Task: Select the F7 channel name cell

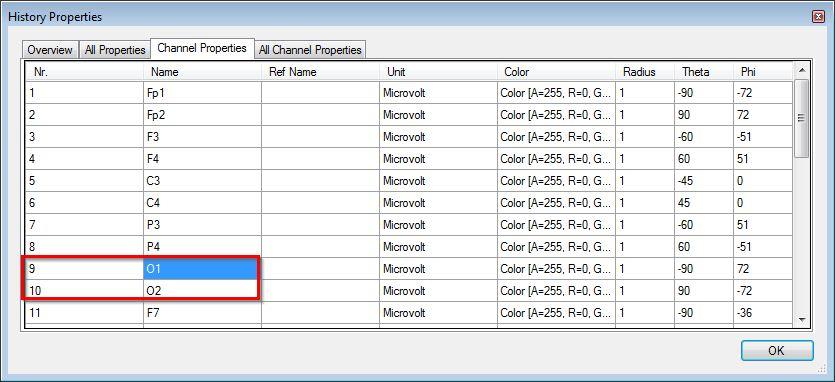Action: point(202,313)
